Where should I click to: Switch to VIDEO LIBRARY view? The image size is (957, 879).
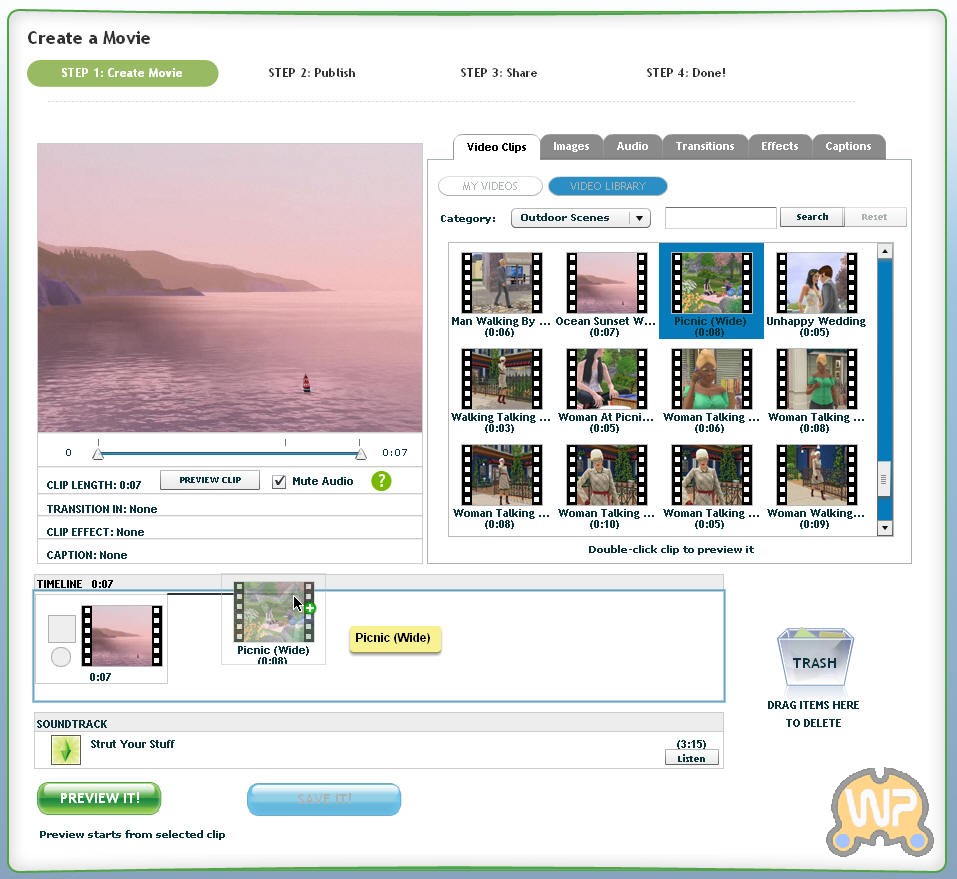[607, 186]
